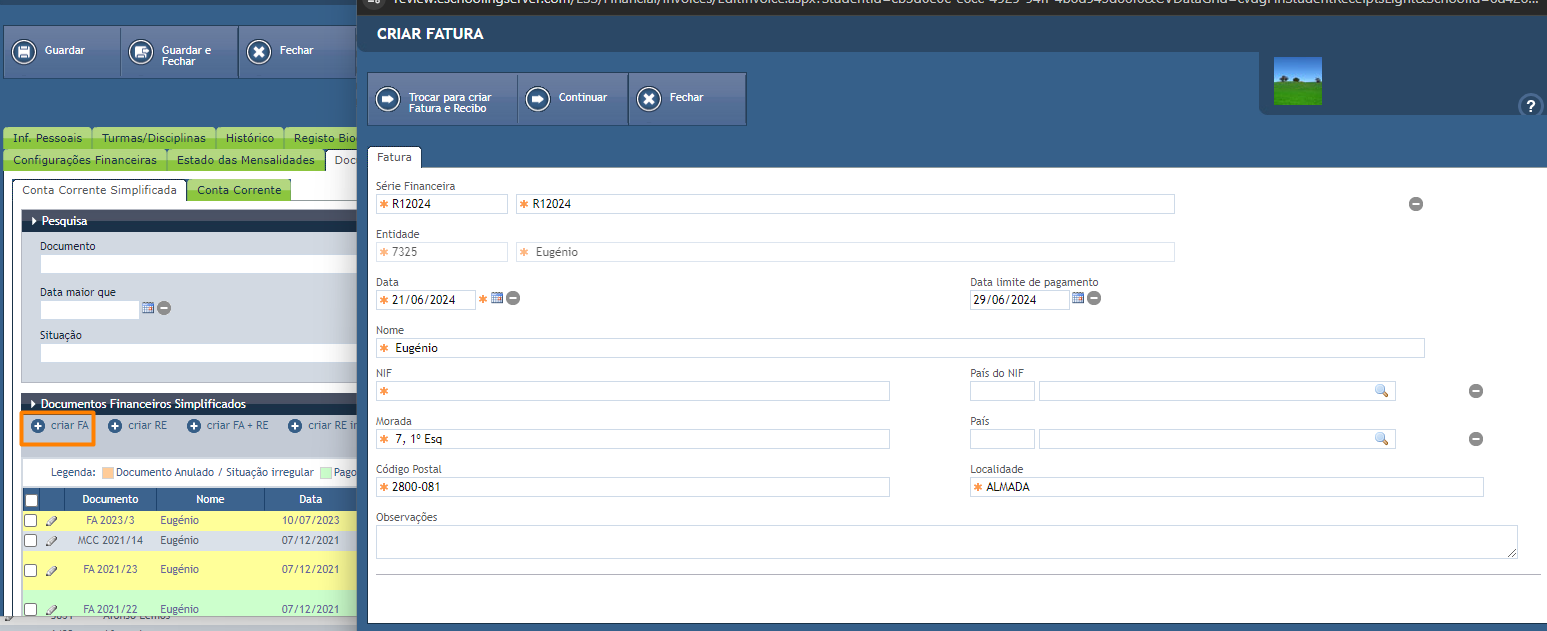
Task: Click the Registo Bio tab
Action: click(321, 138)
